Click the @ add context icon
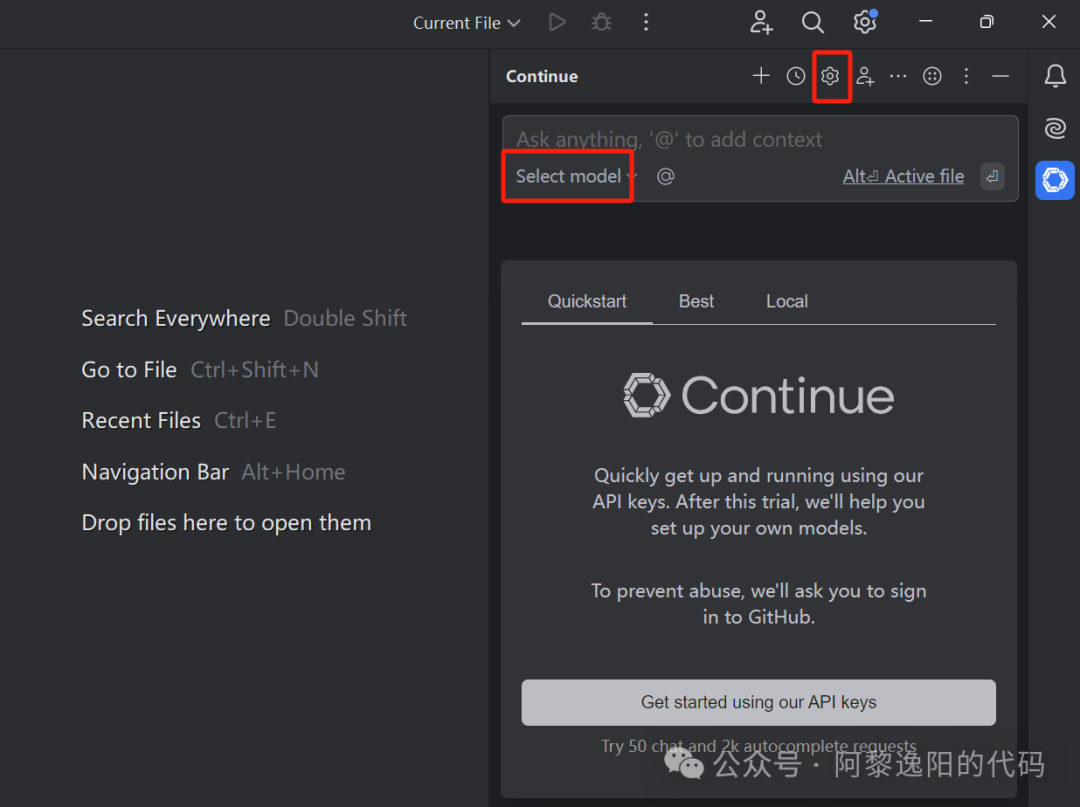 [665, 176]
